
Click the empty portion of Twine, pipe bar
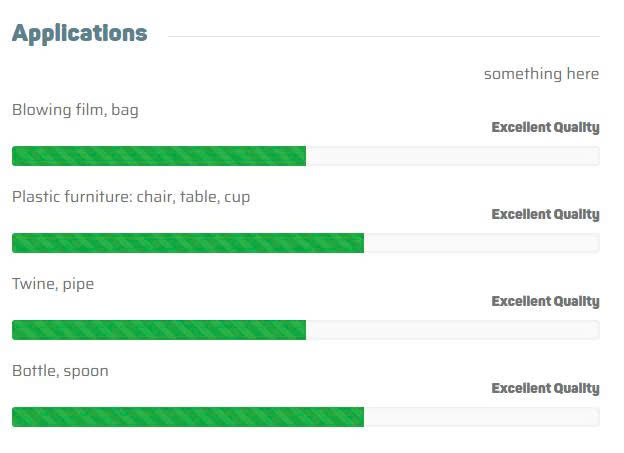[452, 330]
